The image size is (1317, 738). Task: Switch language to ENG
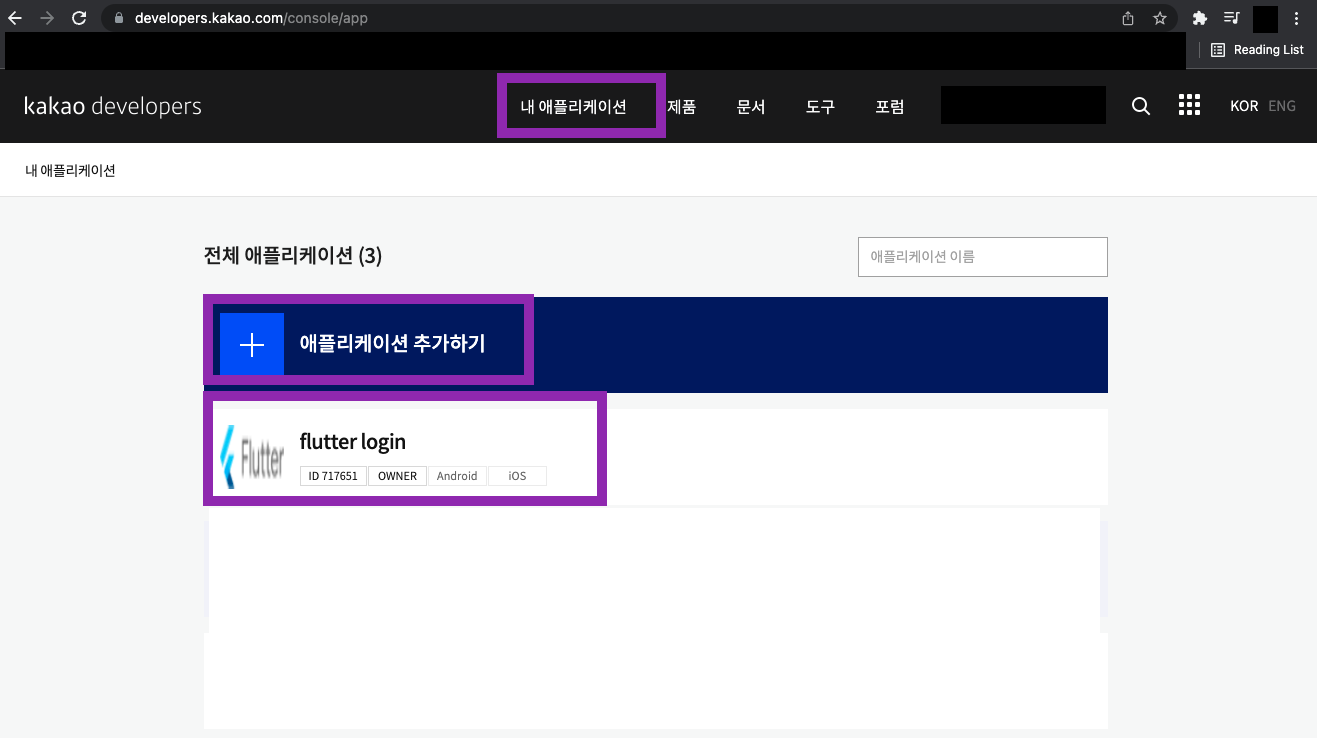click(x=1282, y=106)
